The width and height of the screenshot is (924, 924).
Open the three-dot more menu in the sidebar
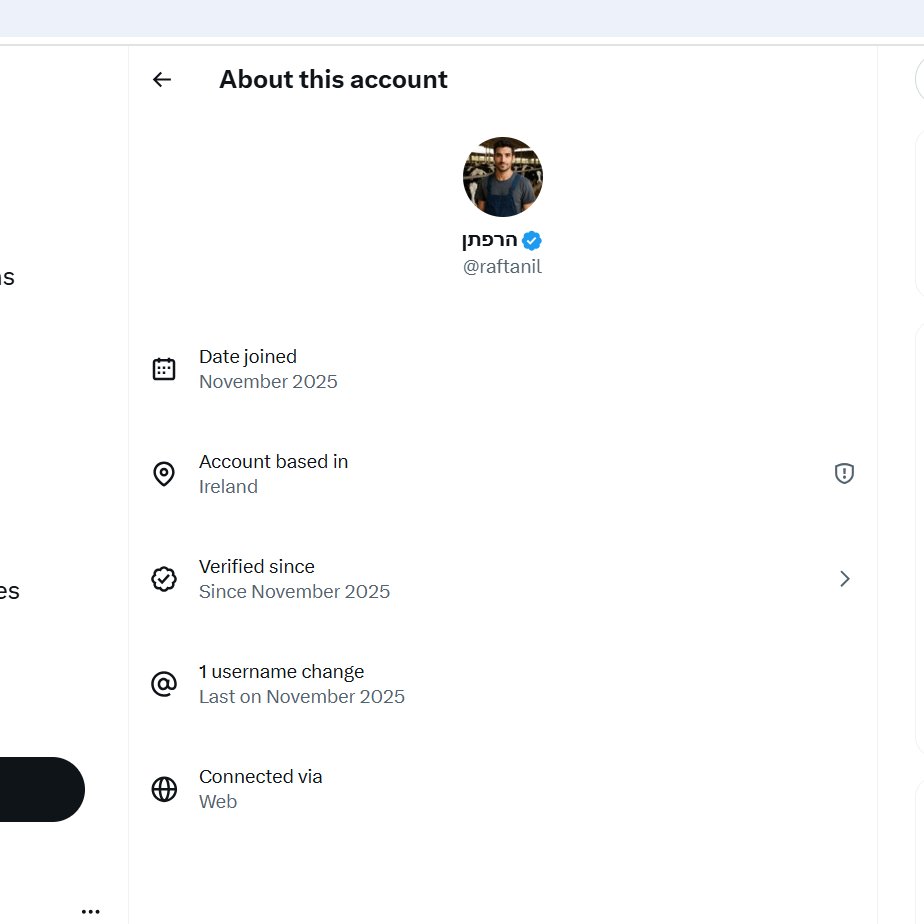click(x=90, y=912)
